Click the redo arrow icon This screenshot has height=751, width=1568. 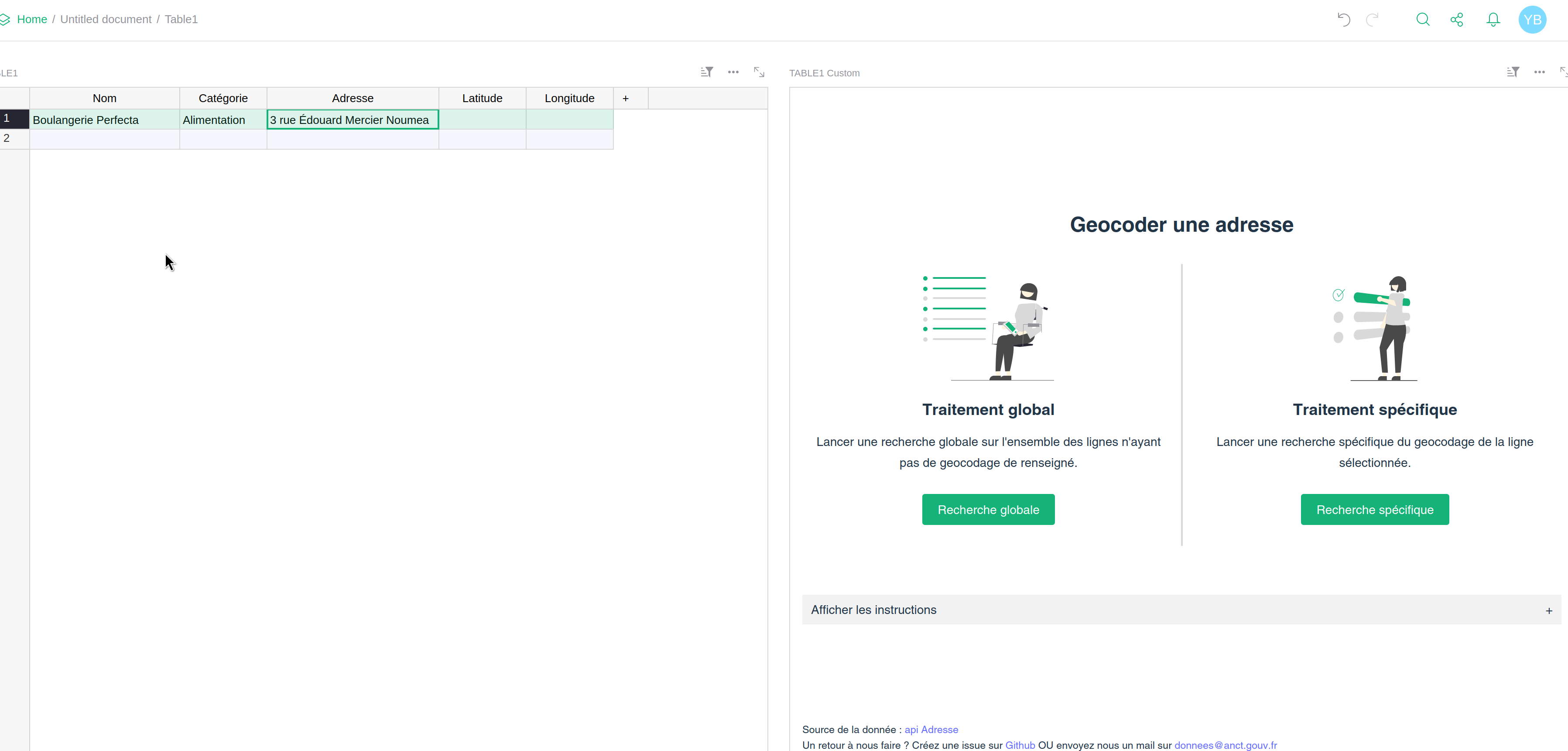pyautogui.click(x=1372, y=20)
